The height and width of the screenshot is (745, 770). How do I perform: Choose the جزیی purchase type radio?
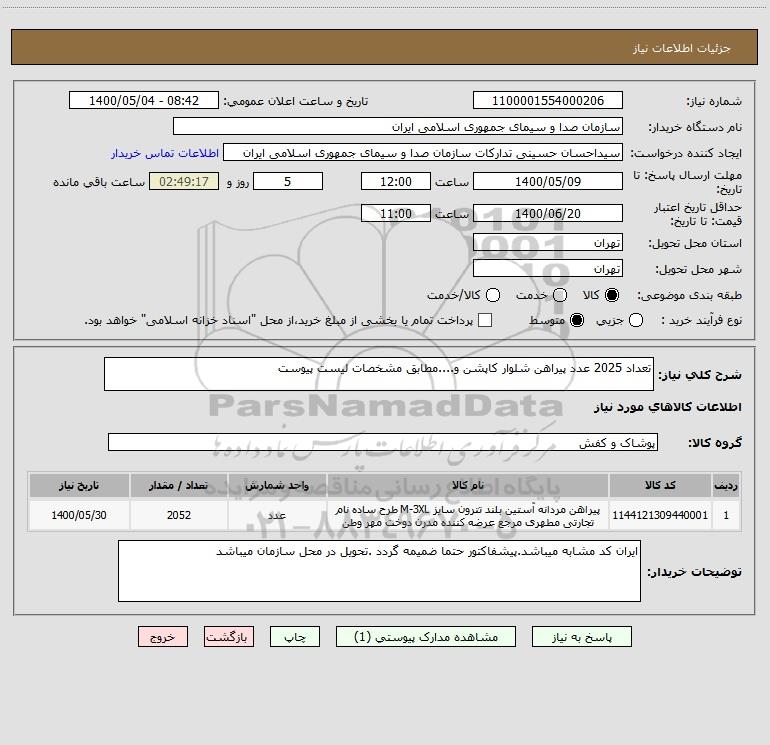[x=636, y=320]
